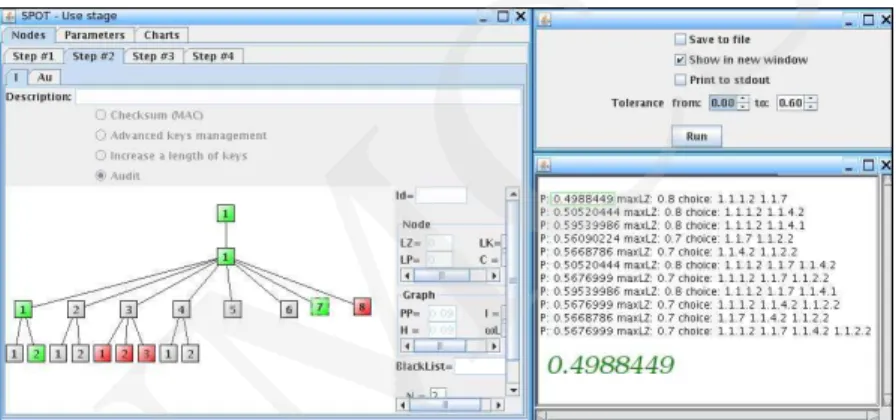This screenshot has height=420, width=896.
Task: Click the Tolerance to value 0.60
Action: (x=791, y=103)
